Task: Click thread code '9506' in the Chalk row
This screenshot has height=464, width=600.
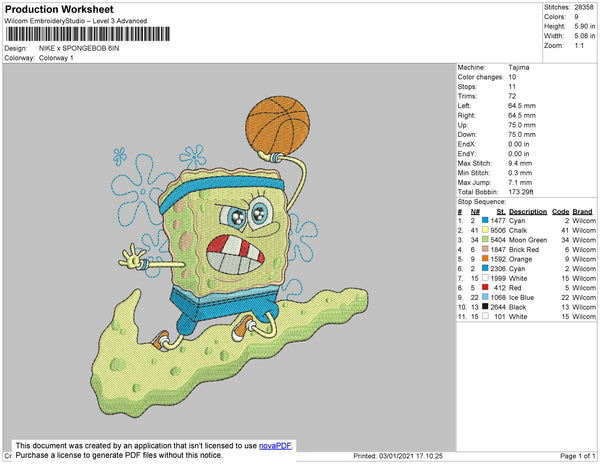Action: pos(498,230)
